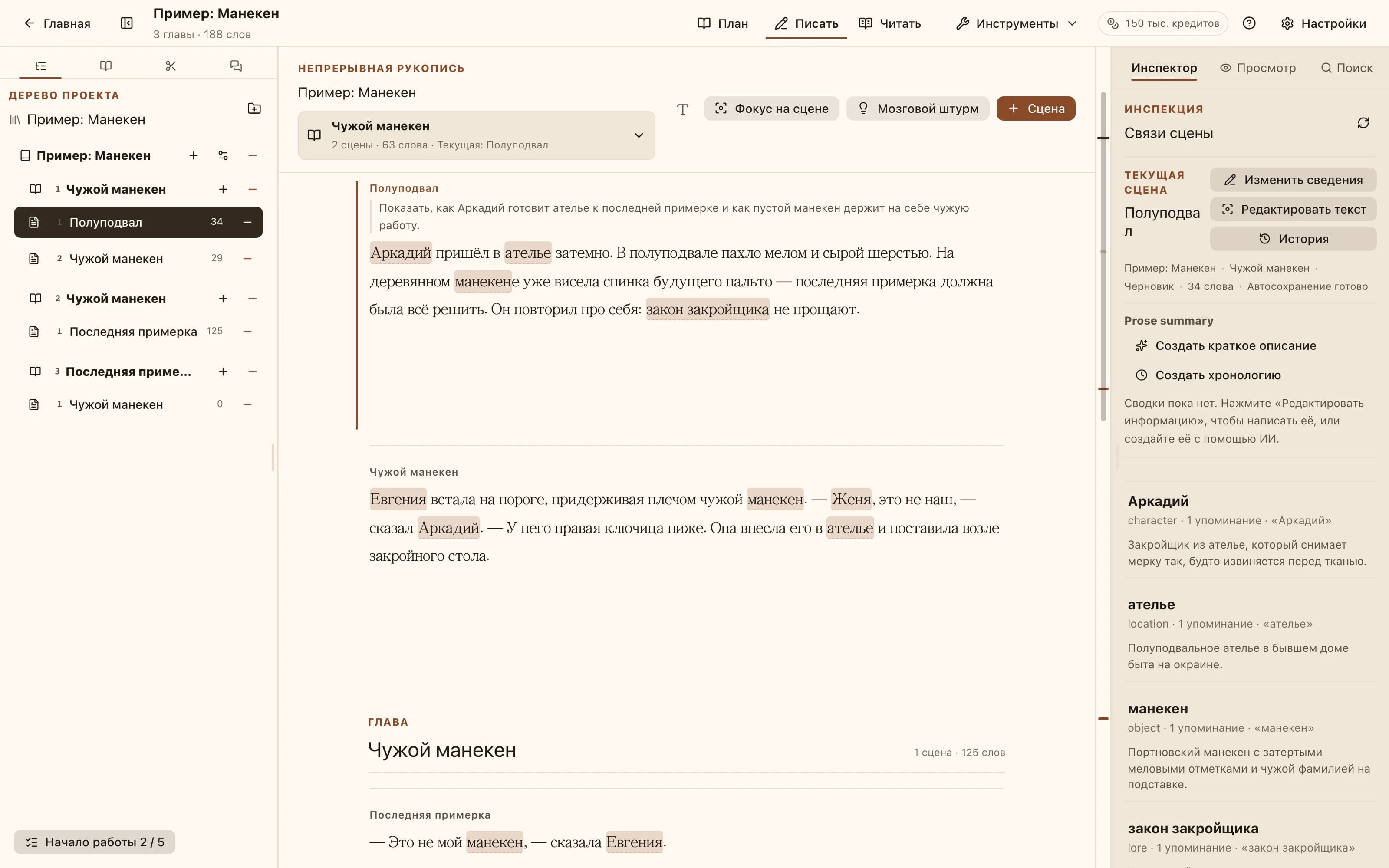Toggle Фокус на сцене

tap(771, 108)
